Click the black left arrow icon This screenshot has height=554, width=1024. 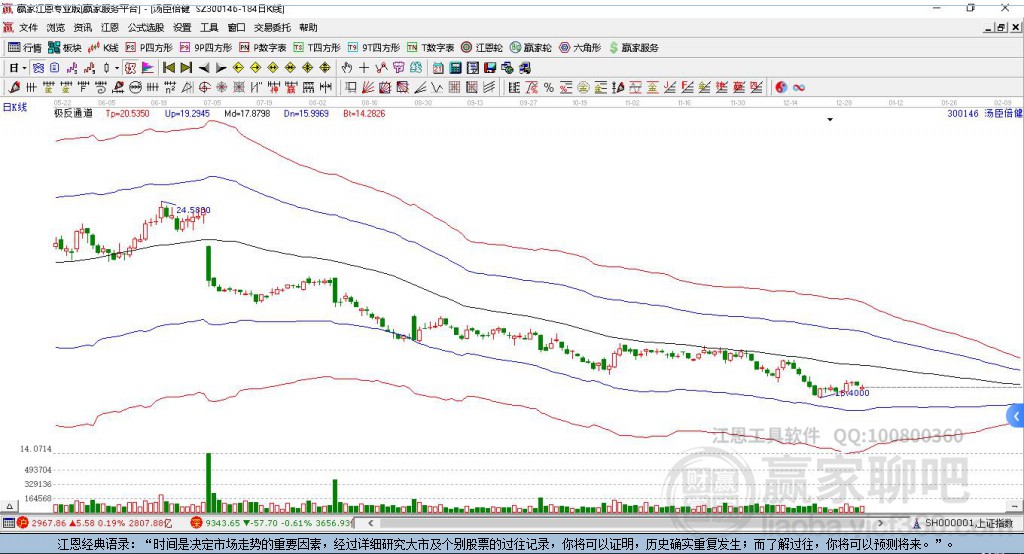click(x=204, y=68)
